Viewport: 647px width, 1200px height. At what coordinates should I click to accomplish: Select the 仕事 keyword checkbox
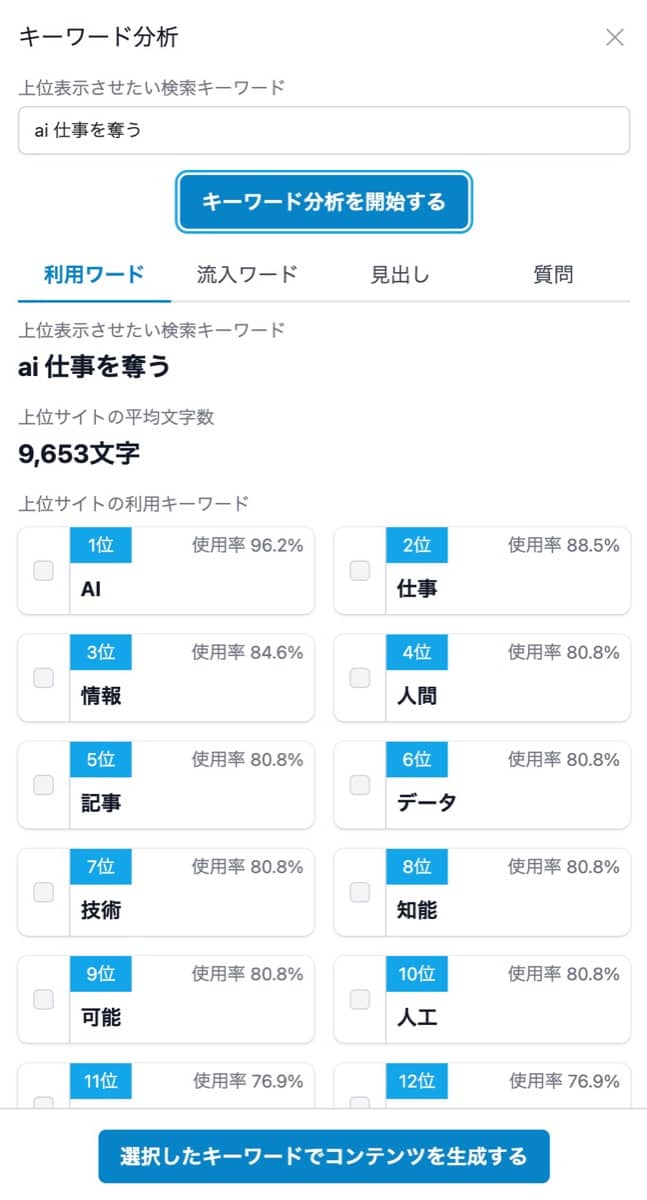pos(359,570)
